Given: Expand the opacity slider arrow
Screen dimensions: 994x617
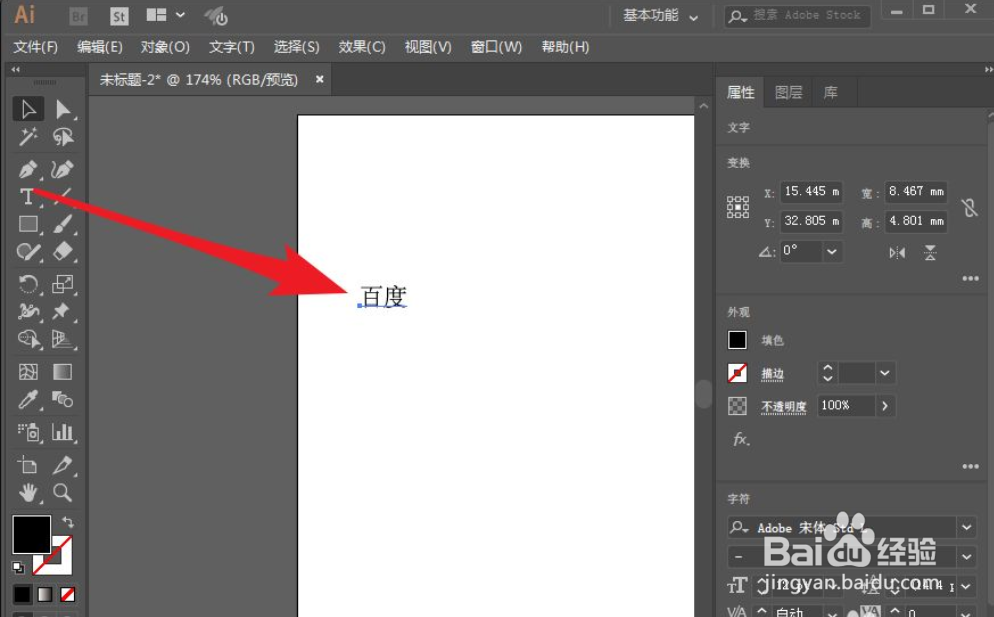Looking at the screenshot, I should [885, 405].
